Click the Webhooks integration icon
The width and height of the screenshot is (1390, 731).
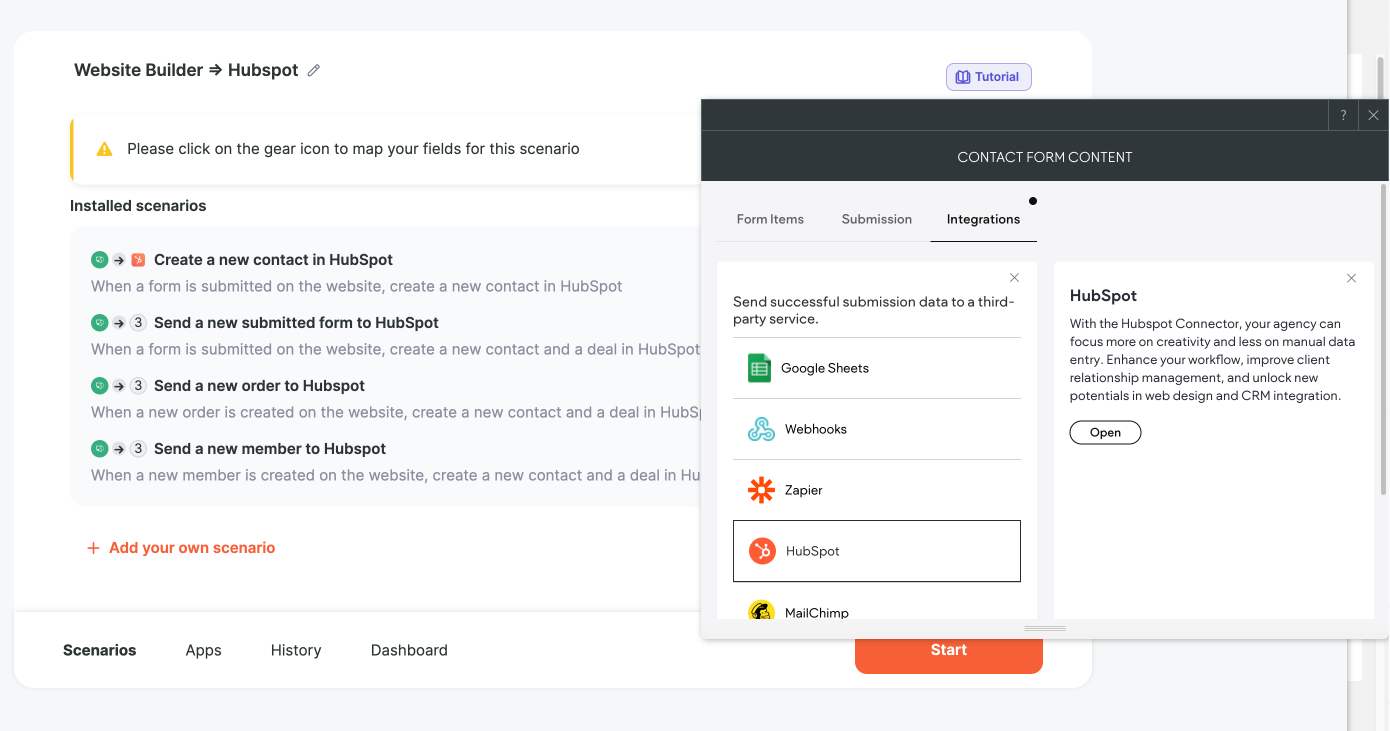pos(760,428)
